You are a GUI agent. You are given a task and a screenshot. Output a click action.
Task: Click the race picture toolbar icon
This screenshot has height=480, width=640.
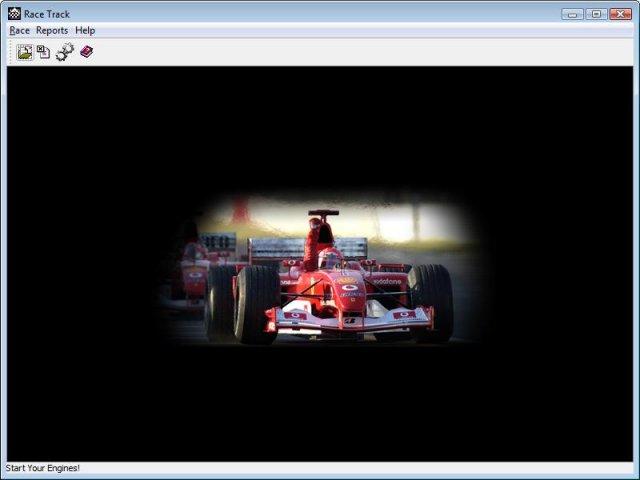pyautogui.click(x=25, y=52)
